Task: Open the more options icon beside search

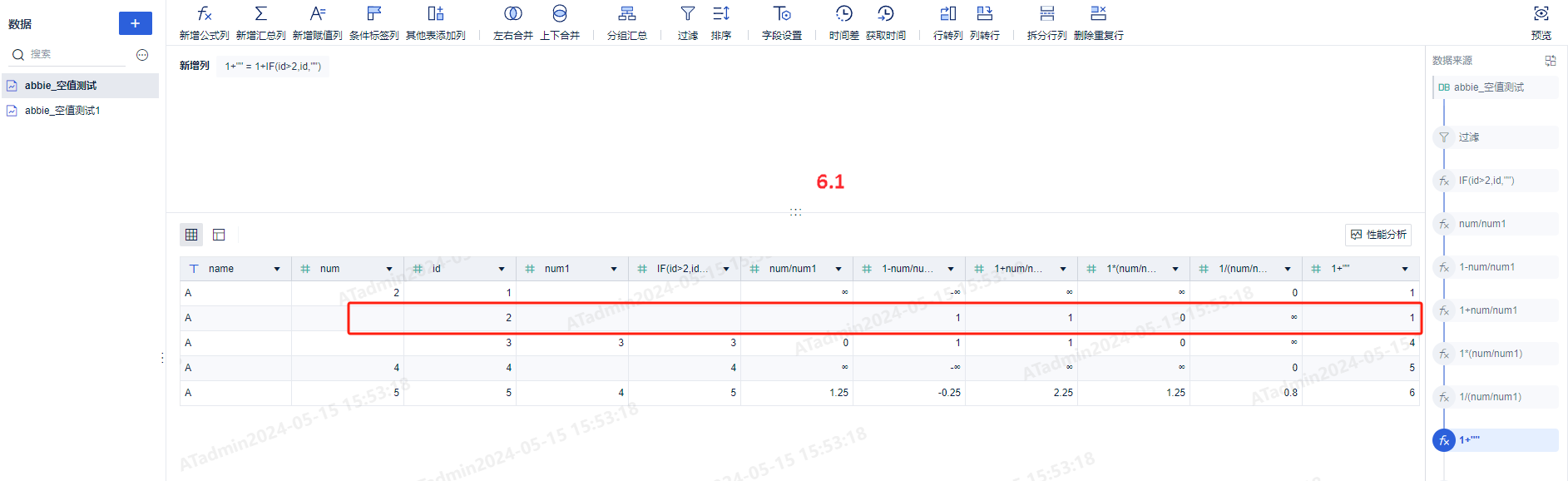Action: coord(142,55)
